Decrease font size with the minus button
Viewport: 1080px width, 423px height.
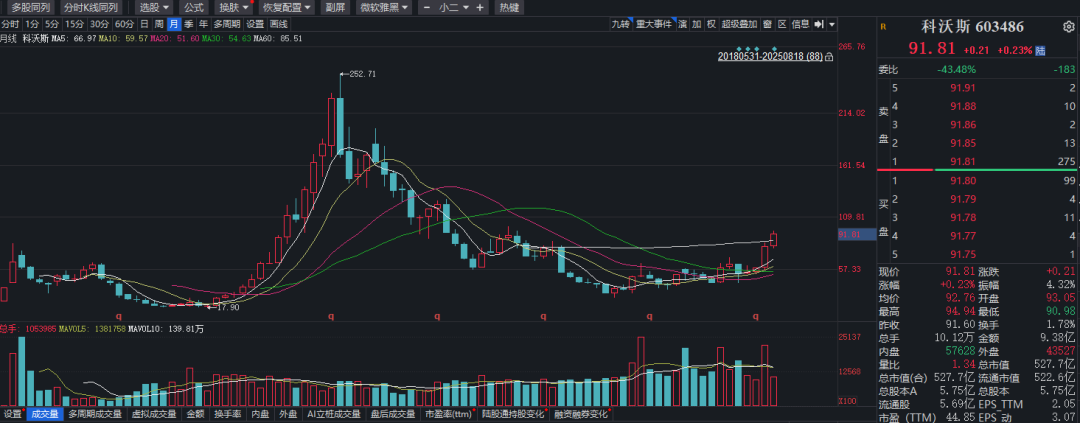click(429, 7)
